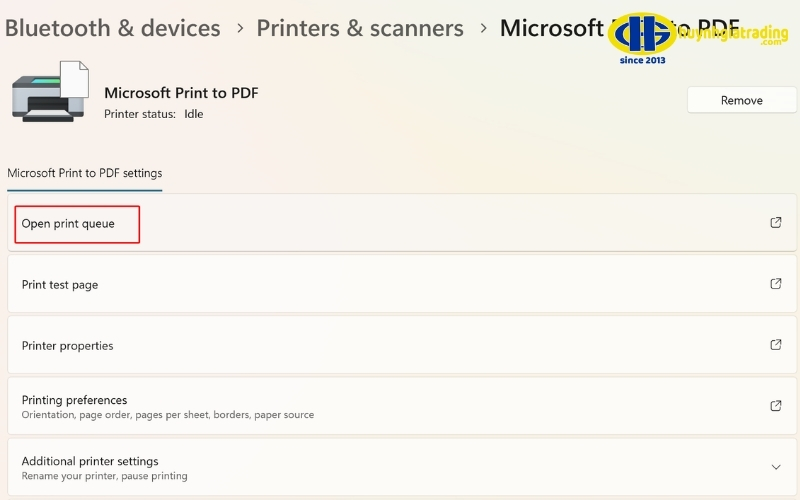Click the Printing preferences title text
The image size is (800, 500).
pyautogui.click(x=74, y=400)
